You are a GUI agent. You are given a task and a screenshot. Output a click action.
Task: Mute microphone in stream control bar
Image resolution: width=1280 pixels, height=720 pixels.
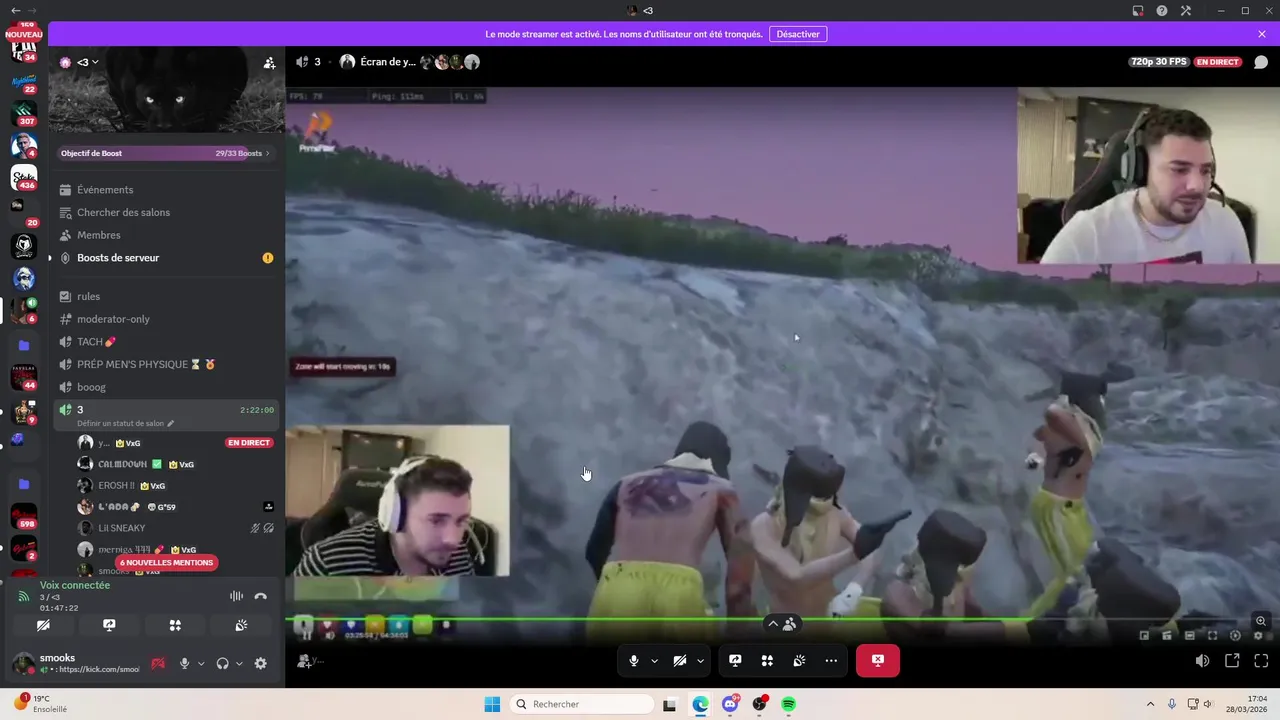[633, 661]
